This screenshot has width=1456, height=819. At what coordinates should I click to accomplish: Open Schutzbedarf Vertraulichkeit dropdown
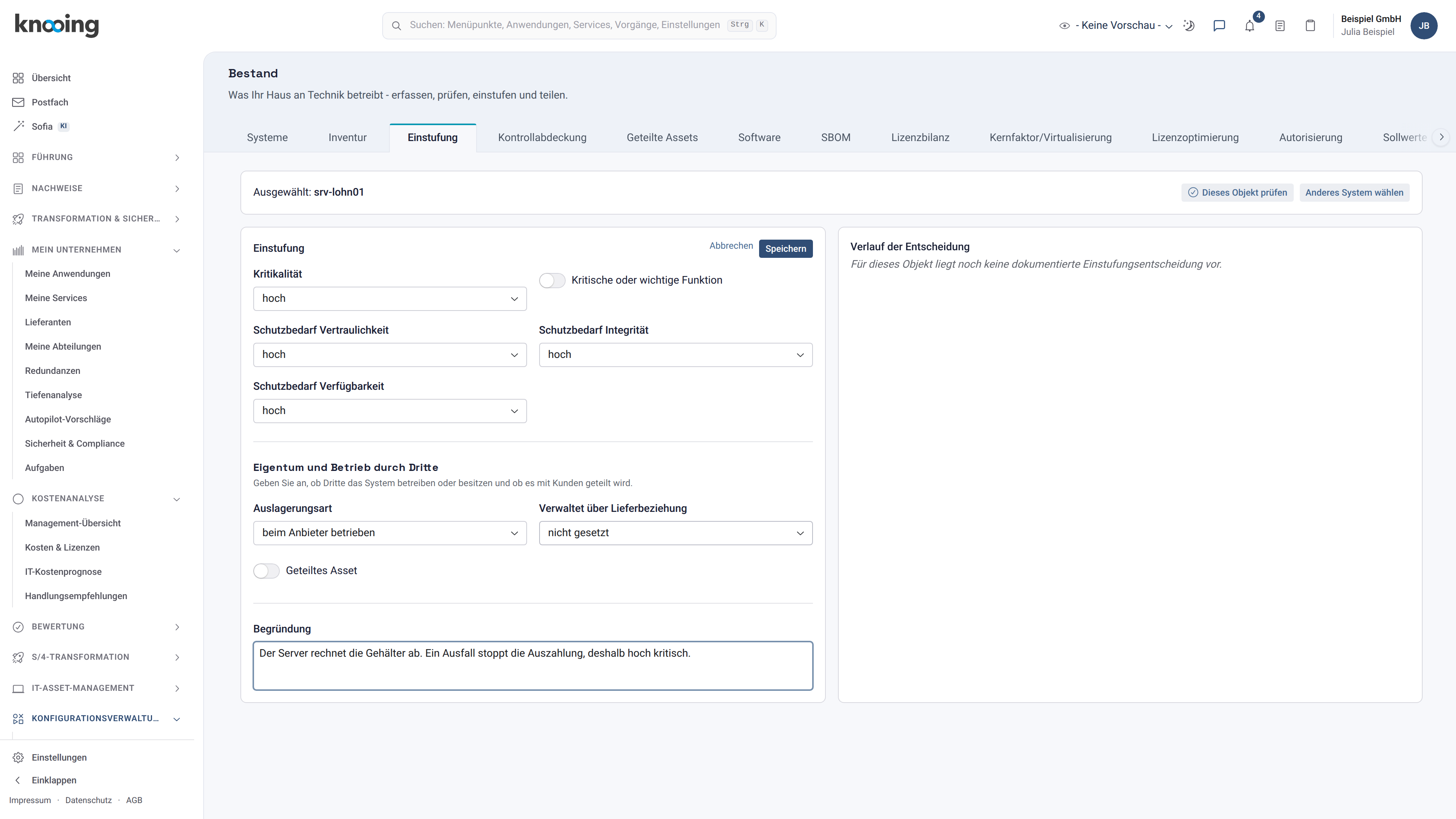click(390, 355)
